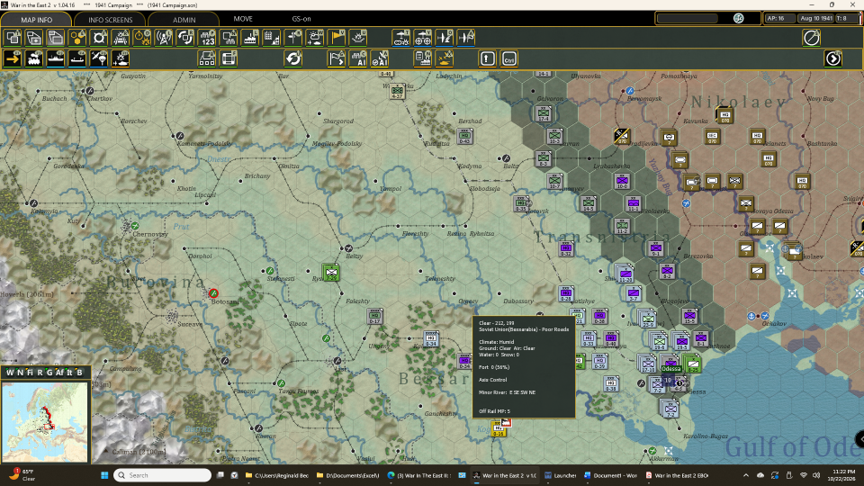
Task: Open the ADMIN tab
Action: click(184, 19)
